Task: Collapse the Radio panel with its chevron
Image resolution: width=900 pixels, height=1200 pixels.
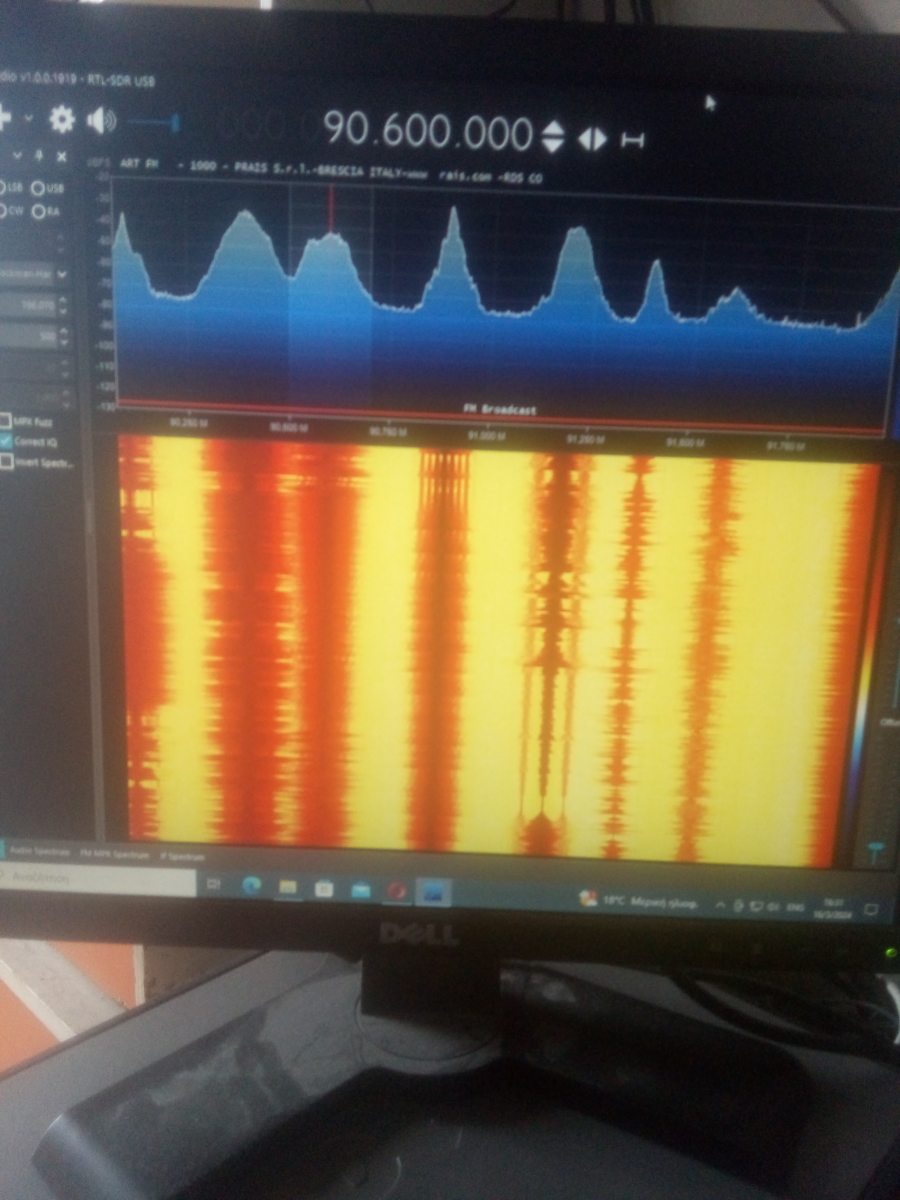Action: [x=18, y=156]
